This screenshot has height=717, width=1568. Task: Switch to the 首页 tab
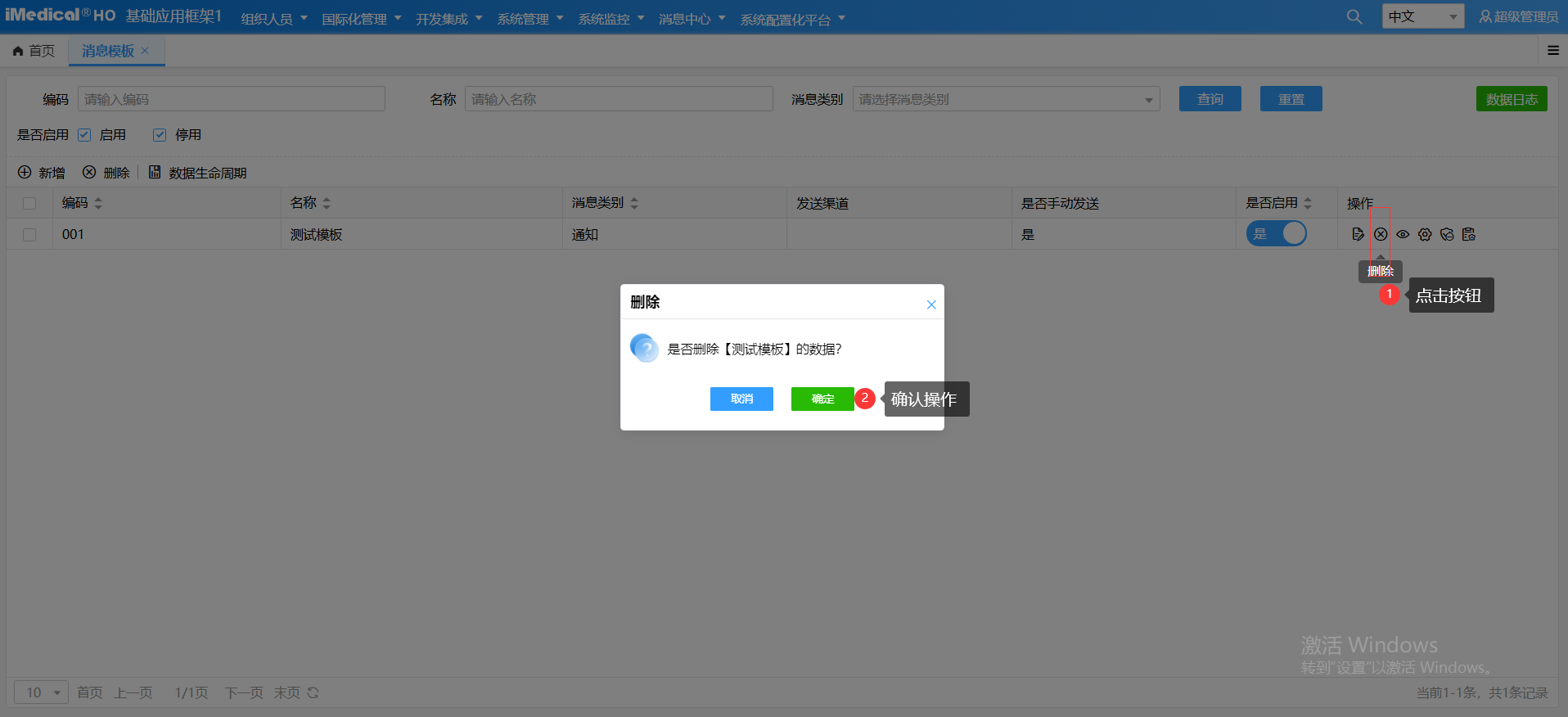point(34,51)
